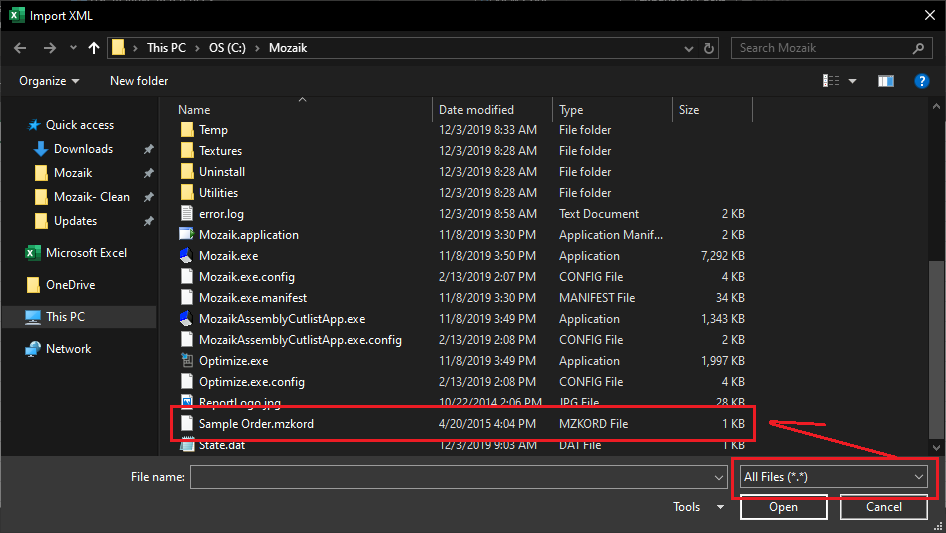Select Downloads in Quick access
The height and width of the screenshot is (533, 946).
(x=83, y=149)
